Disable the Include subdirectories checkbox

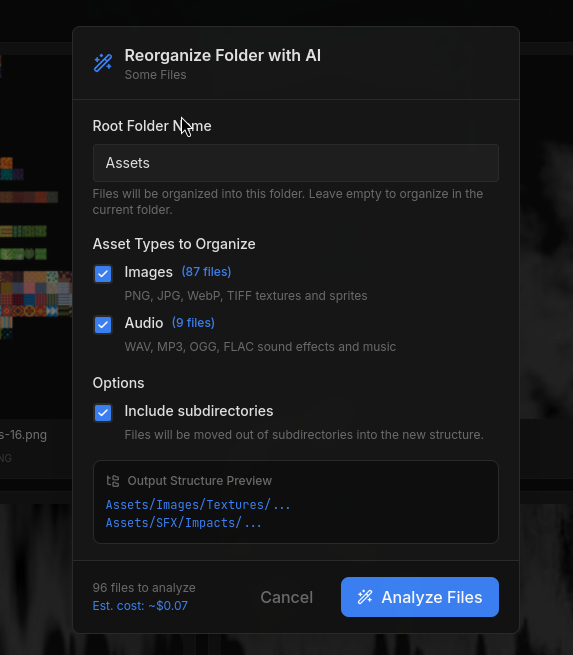point(103,413)
